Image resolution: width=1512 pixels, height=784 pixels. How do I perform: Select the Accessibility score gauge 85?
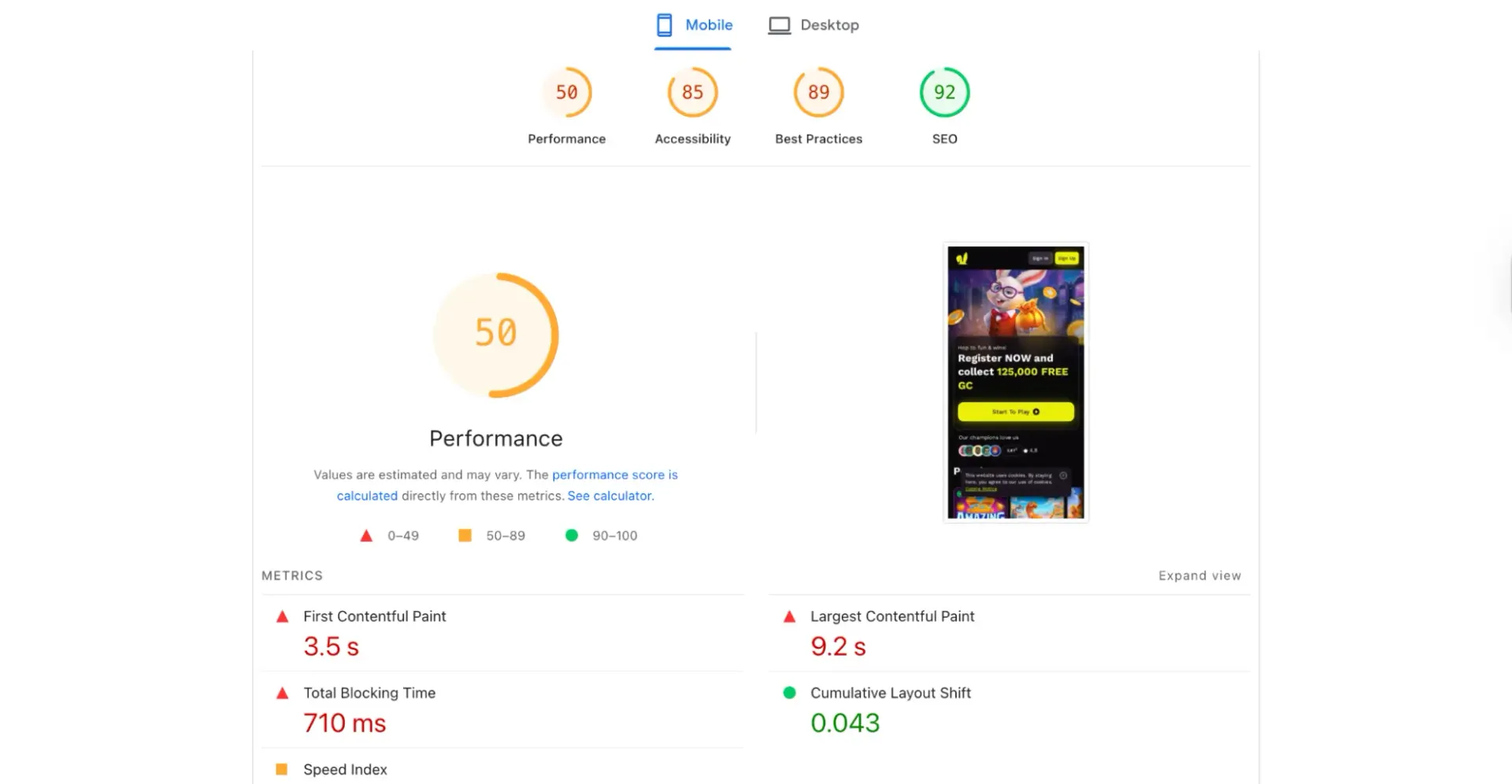pos(693,92)
